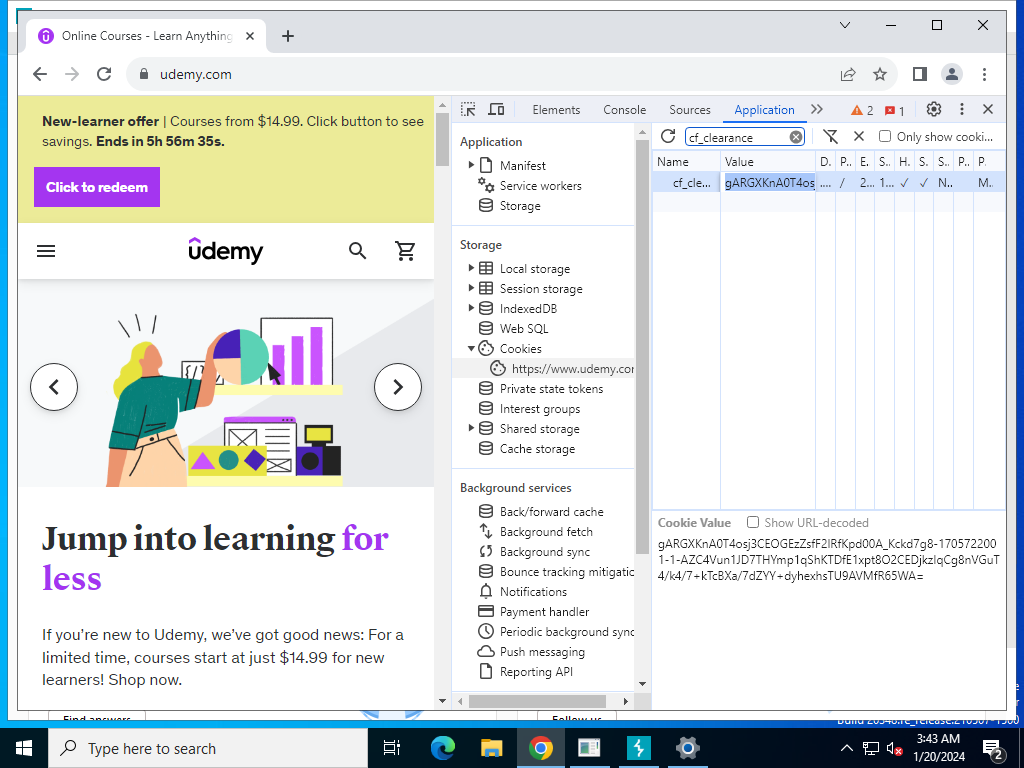Image resolution: width=1024 pixels, height=768 pixels.
Task: Open the Udemy shopping cart
Action: pyautogui.click(x=405, y=251)
